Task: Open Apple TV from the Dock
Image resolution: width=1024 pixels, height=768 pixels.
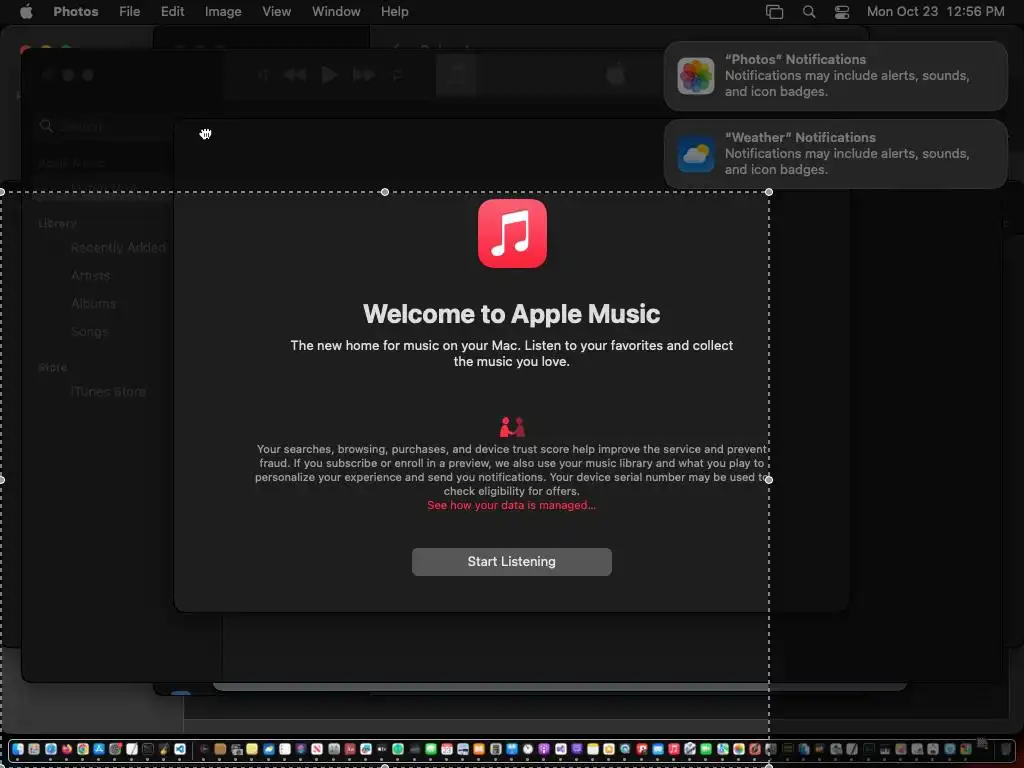Action: pos(381,749)
